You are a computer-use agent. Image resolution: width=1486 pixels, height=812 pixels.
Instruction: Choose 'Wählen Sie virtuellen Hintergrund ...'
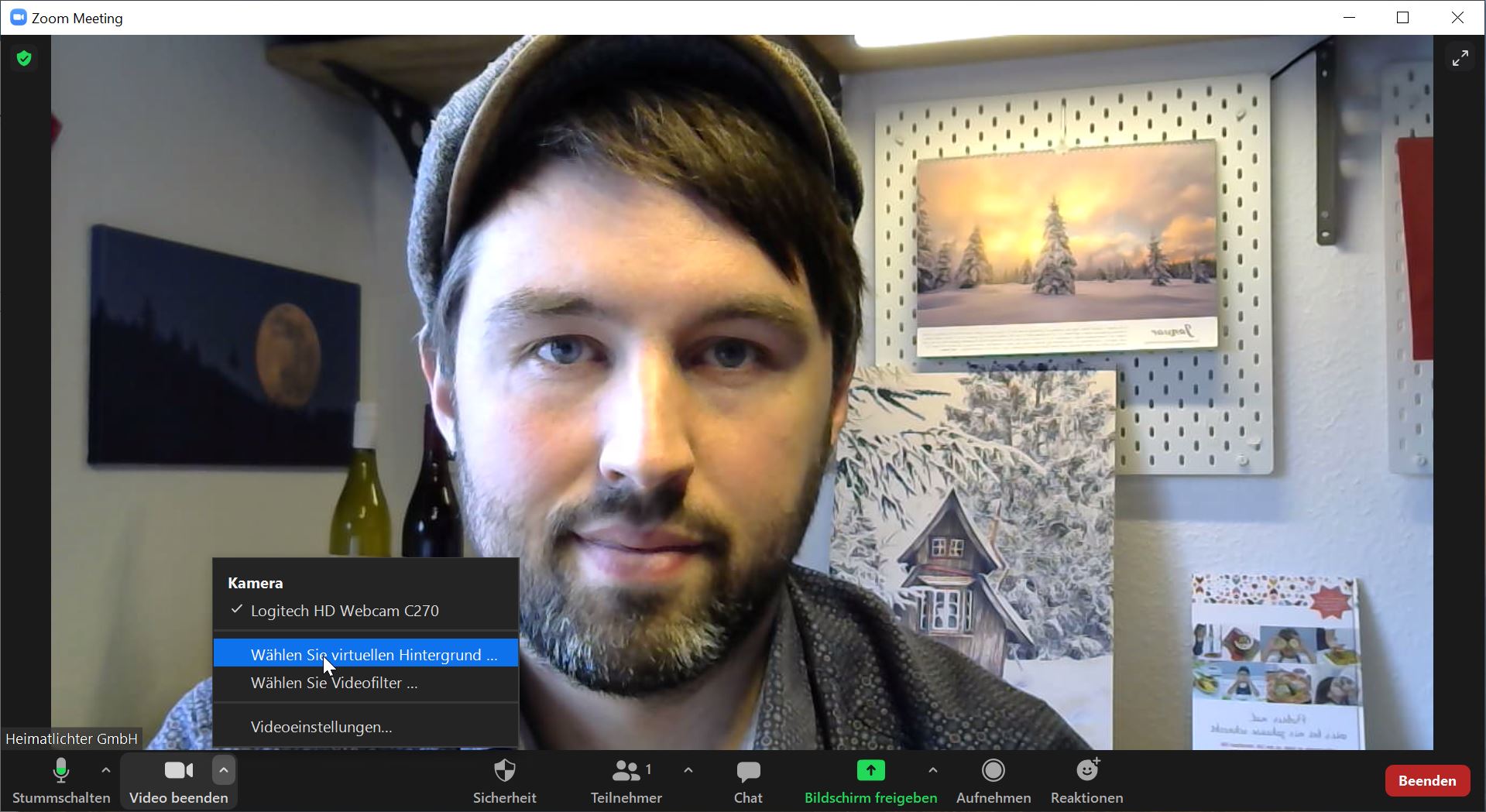pyautogui.click(x=373, y=655)
